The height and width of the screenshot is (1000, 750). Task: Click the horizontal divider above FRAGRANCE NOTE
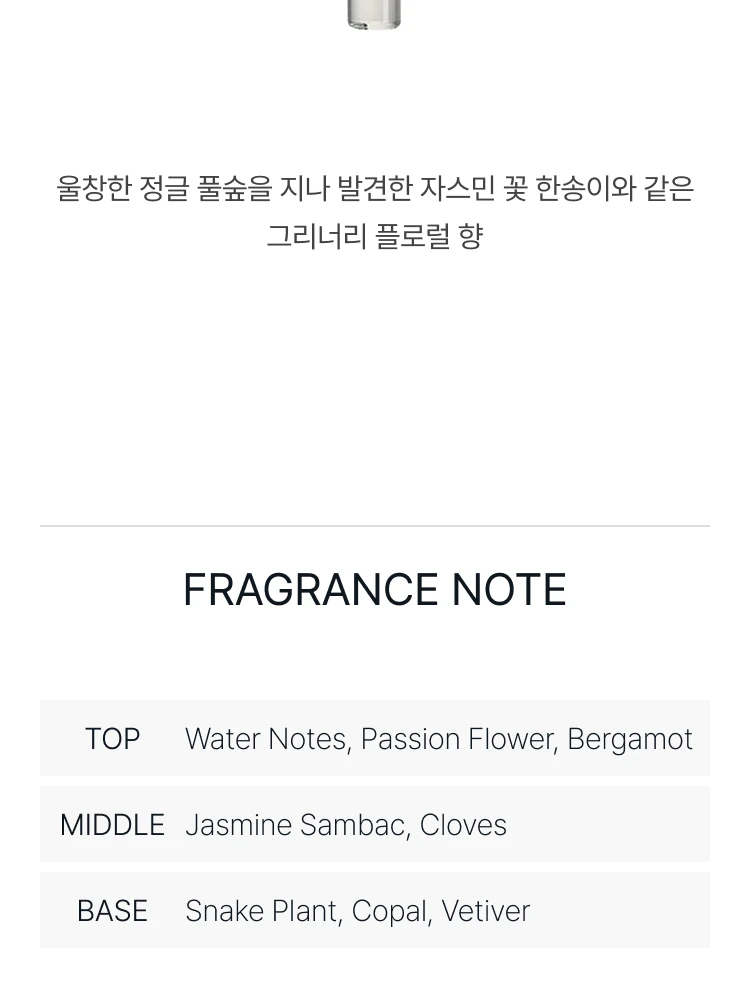375,526
